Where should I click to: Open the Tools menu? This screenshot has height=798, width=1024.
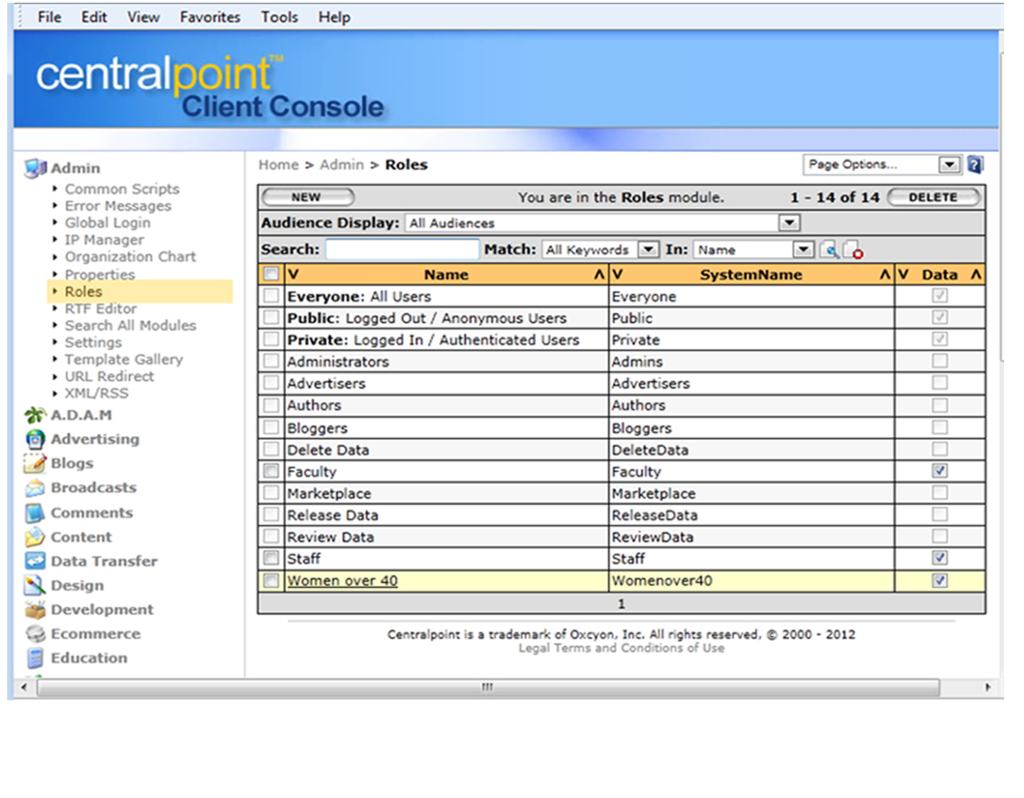[x=280, y=17]
